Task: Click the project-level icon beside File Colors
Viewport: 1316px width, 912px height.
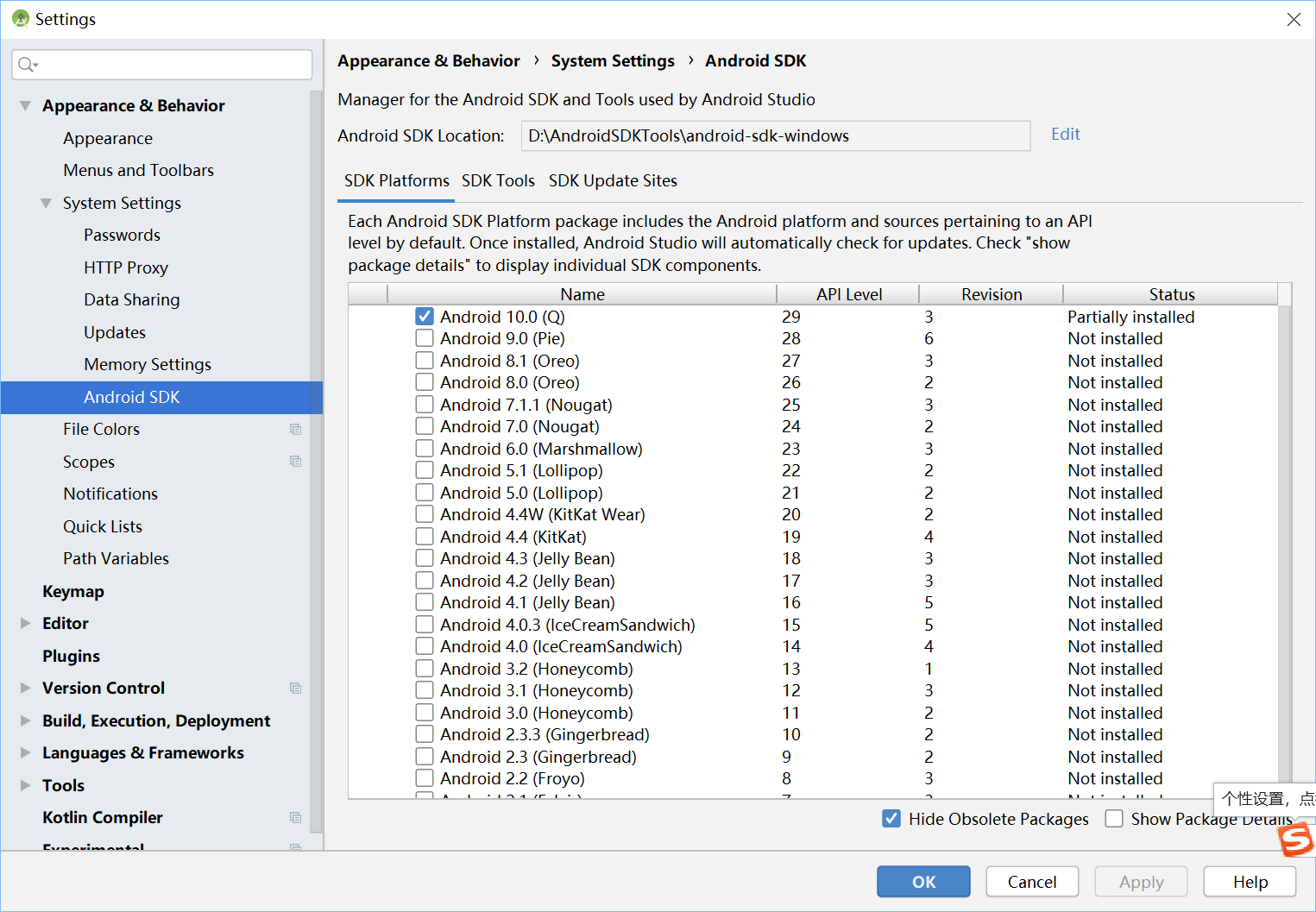Action: pos(295,430)
